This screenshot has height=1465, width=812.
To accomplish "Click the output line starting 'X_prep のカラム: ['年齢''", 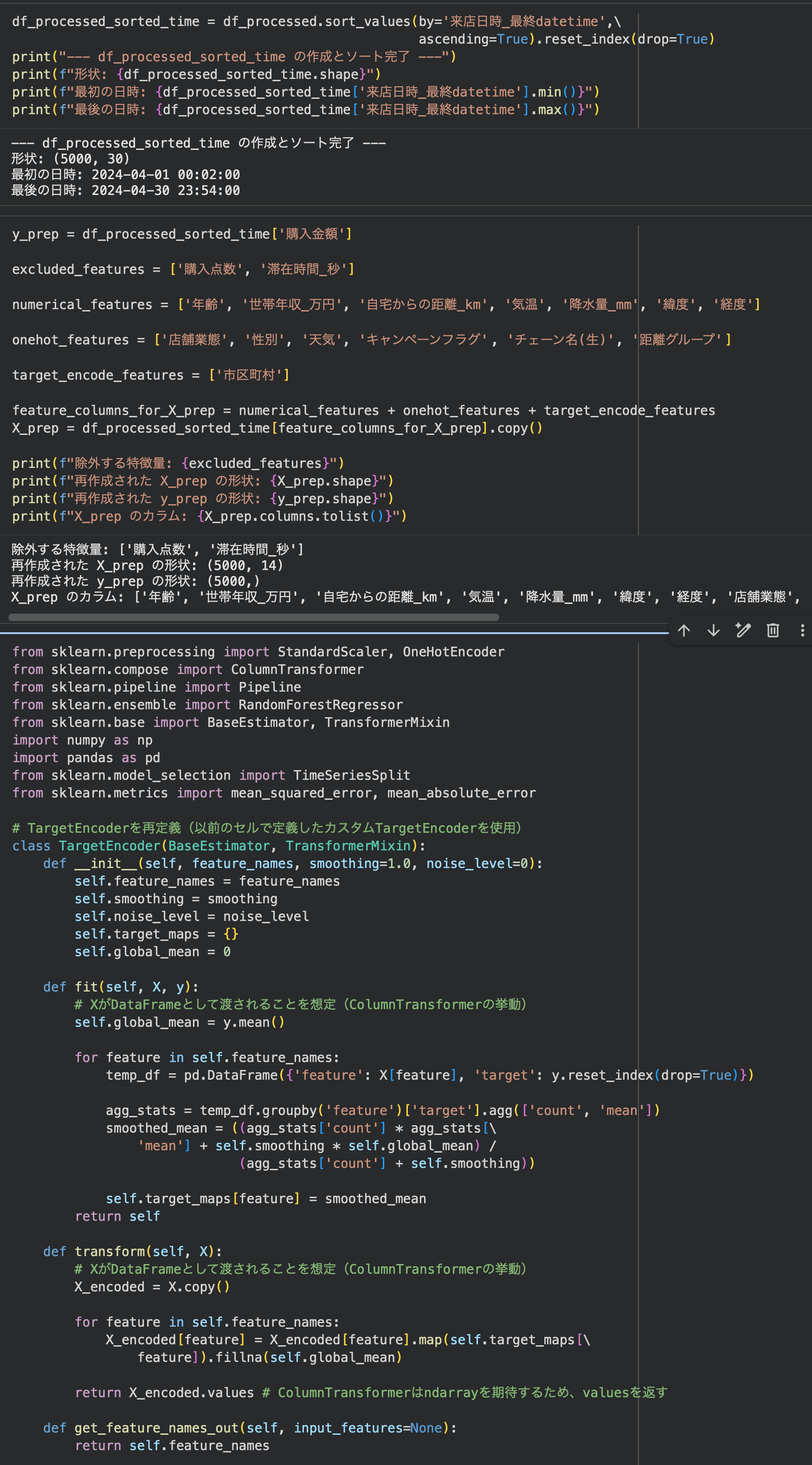I will [x=406, y=597].
